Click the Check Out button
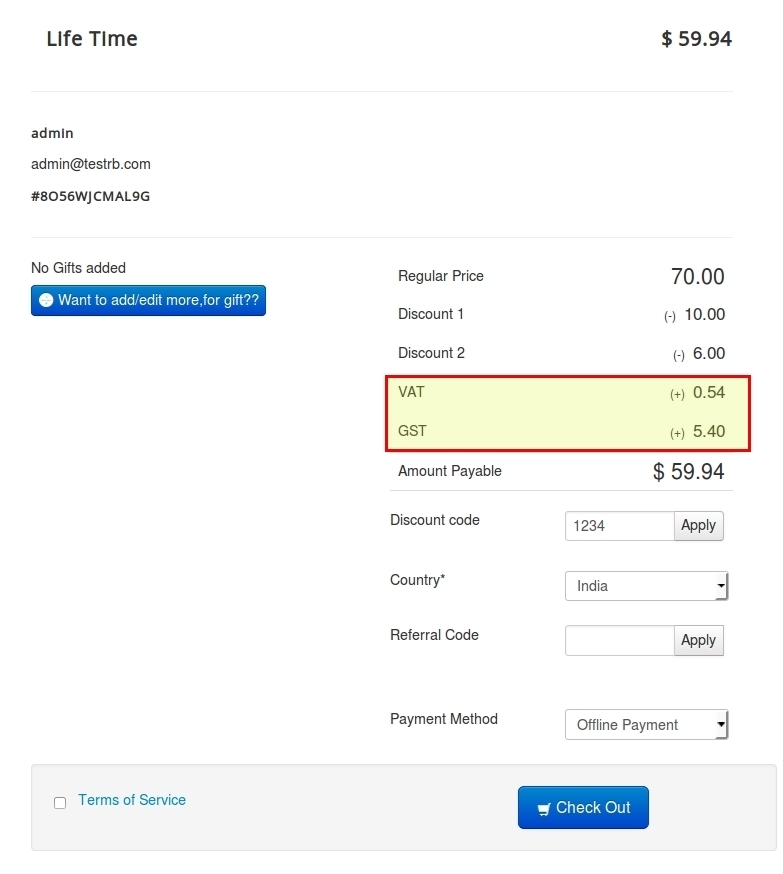Viewport: 783px width, 874px height. (x=583, y=808)
